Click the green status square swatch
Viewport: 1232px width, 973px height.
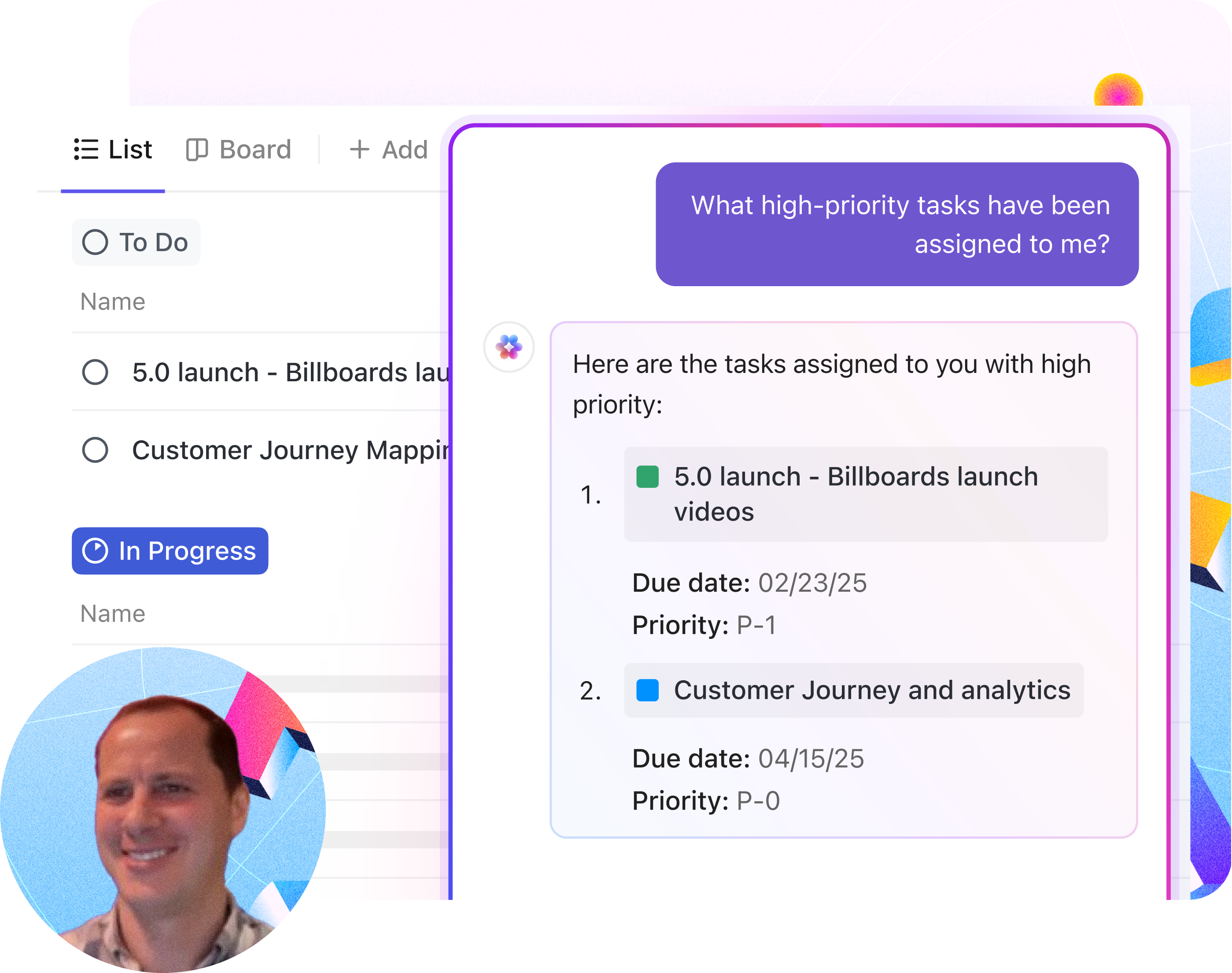point(647,477)
